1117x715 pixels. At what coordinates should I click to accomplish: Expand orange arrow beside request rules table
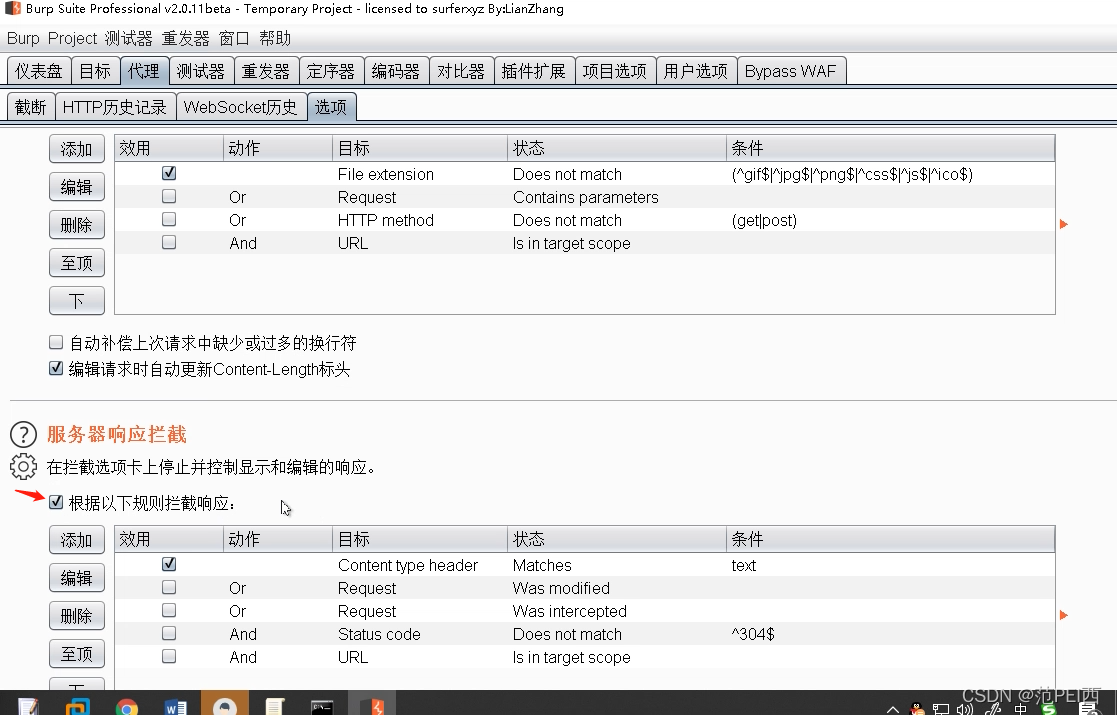[x=1064, y=224]
